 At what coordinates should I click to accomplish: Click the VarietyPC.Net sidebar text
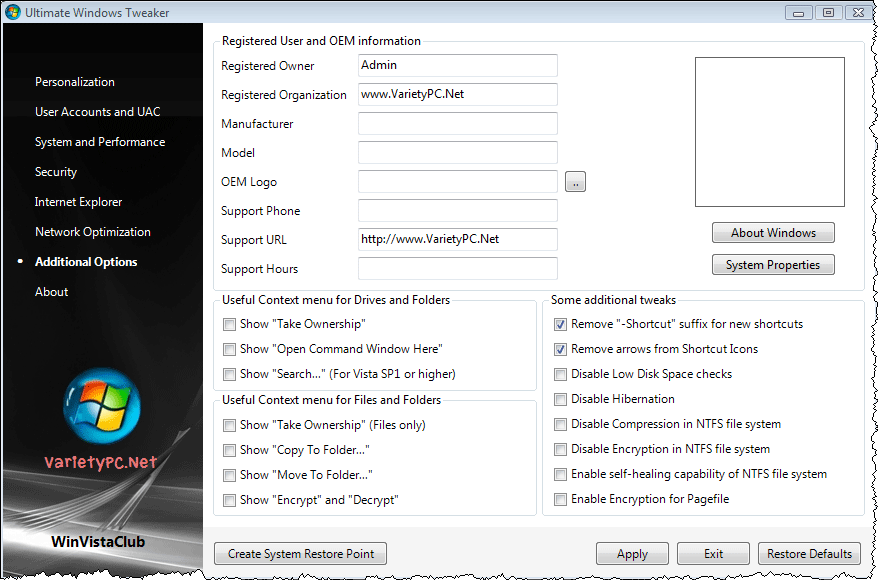click(x=101, y=462)
